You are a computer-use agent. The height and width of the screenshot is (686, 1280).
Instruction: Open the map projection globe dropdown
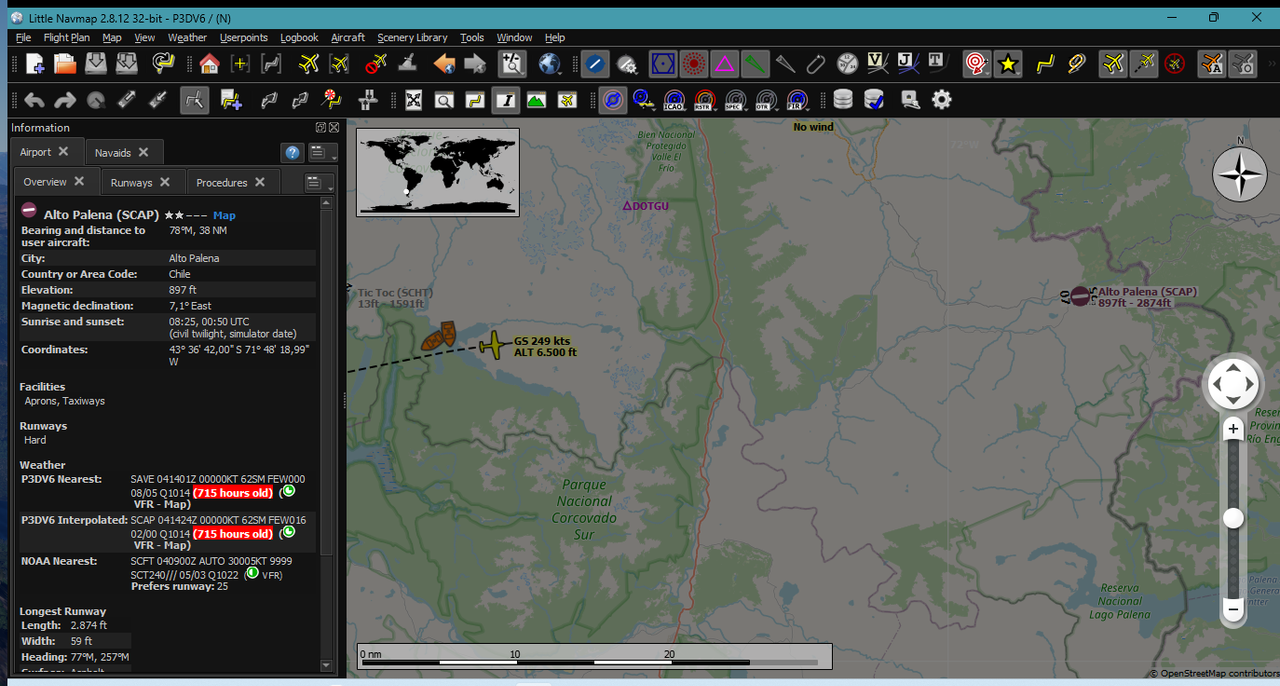point(549,65)
